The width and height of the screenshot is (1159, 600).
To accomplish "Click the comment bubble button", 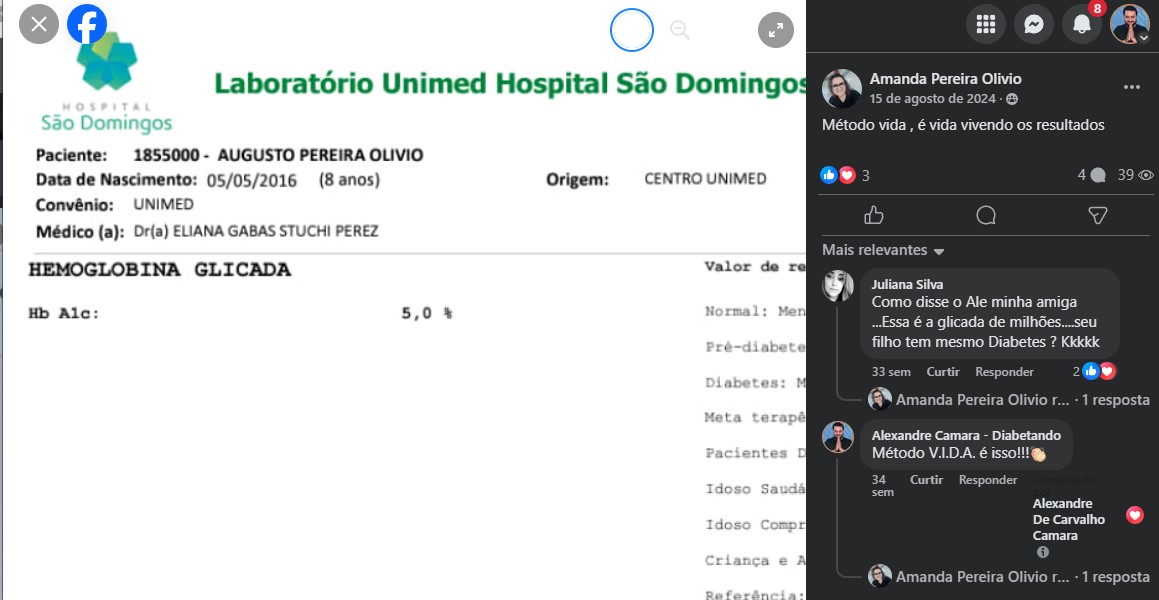I will tap(986, 215).
